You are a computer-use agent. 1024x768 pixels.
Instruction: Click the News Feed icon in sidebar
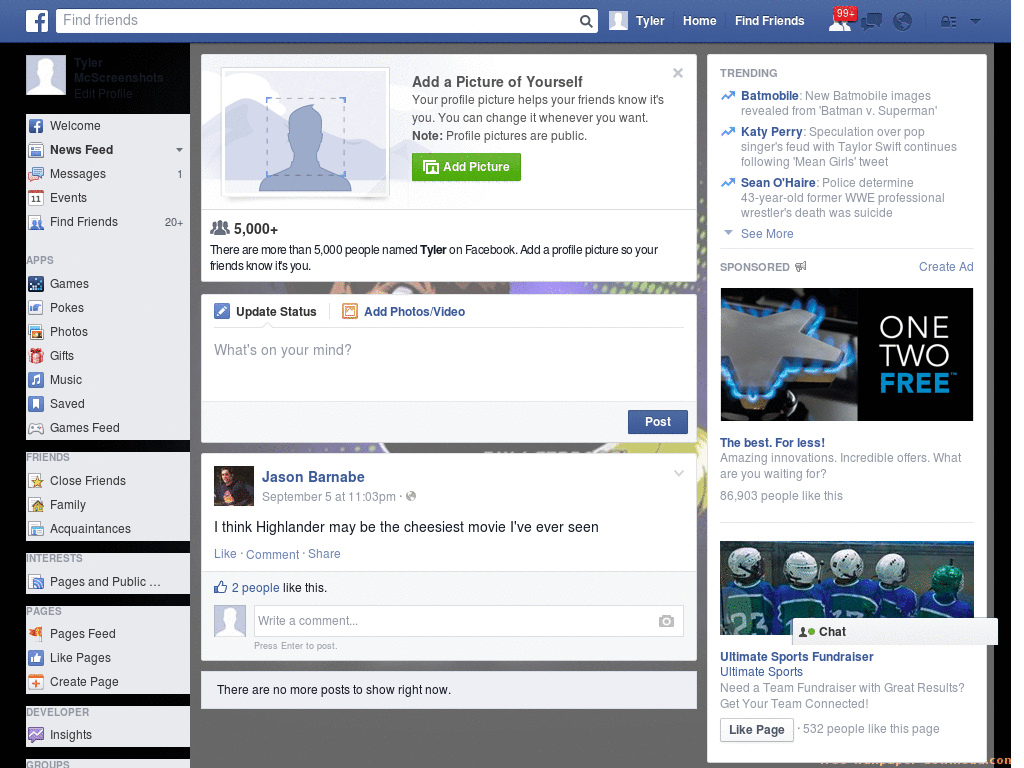pyautogui.click(x=36, y=150)
